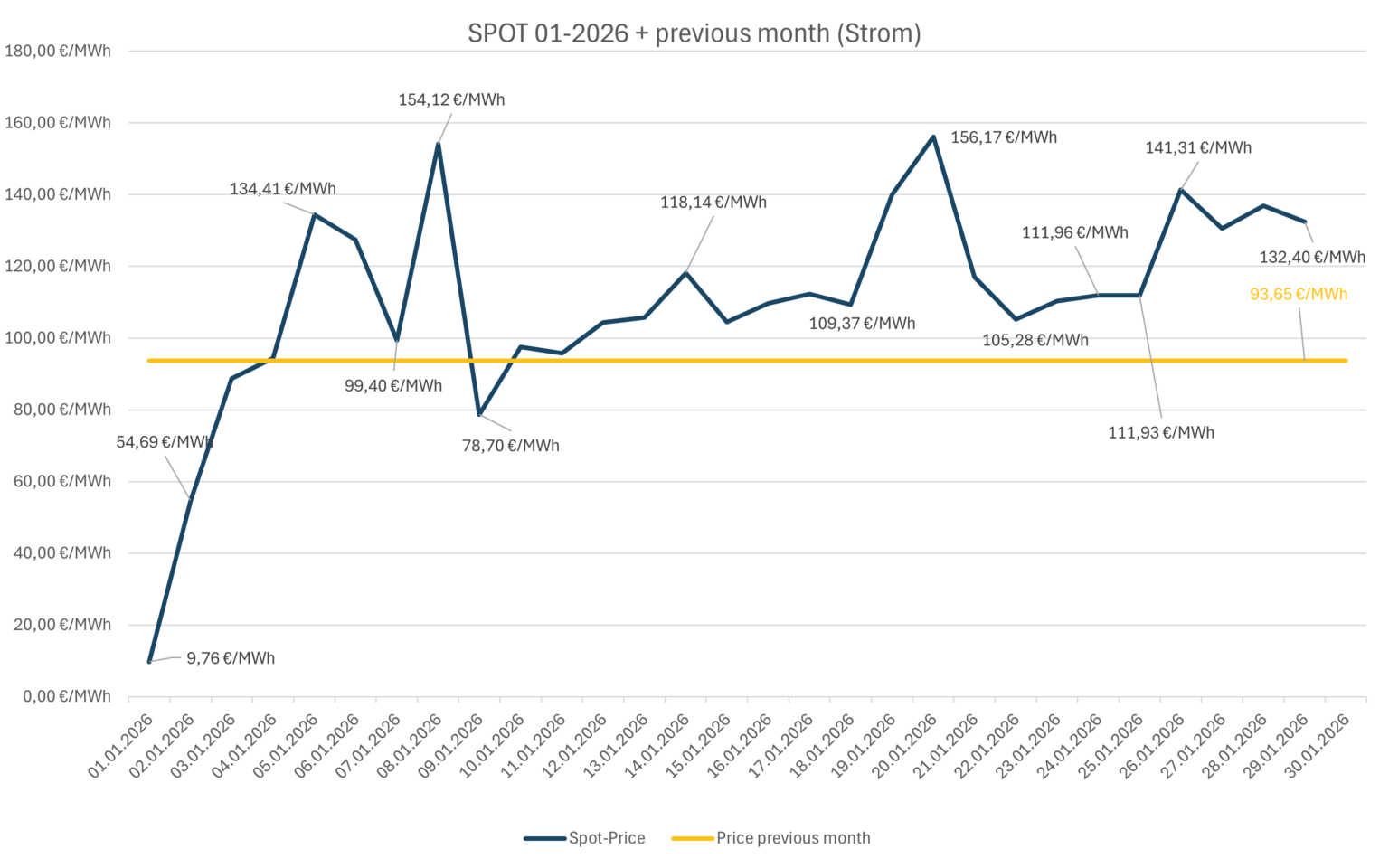Click the chart title "SPOT 01-2026 + previous month (Strom)"

[694, 33]
